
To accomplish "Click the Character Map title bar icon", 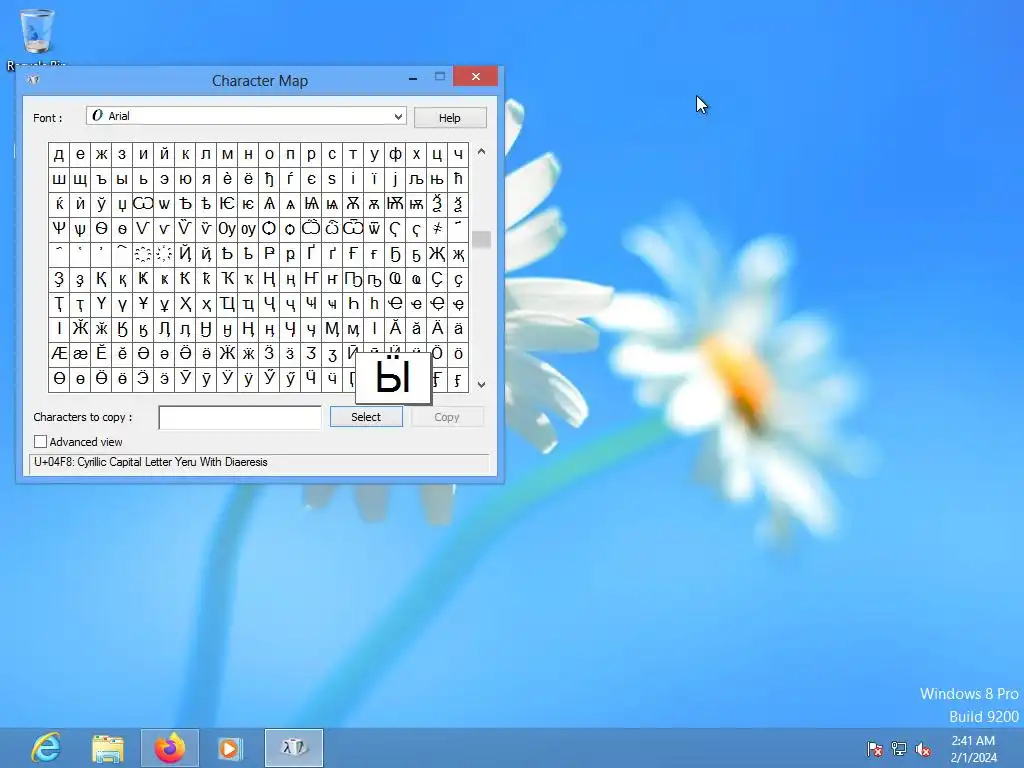I will [33, 80].
